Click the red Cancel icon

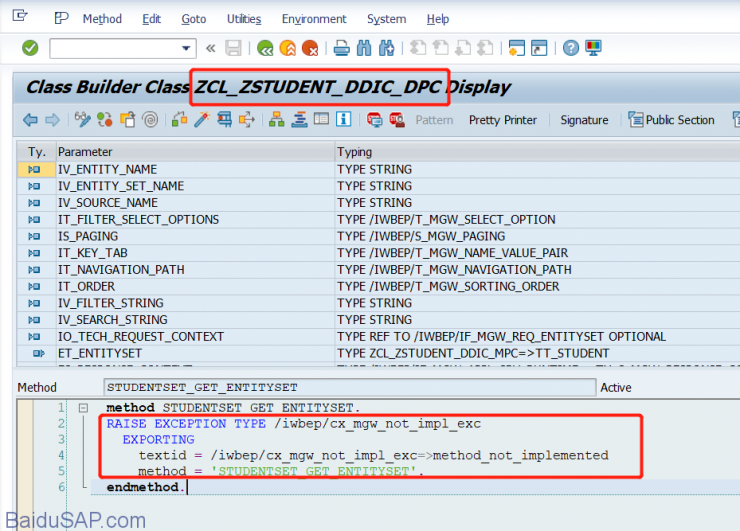pyautogui.click(x=311, y=48)
